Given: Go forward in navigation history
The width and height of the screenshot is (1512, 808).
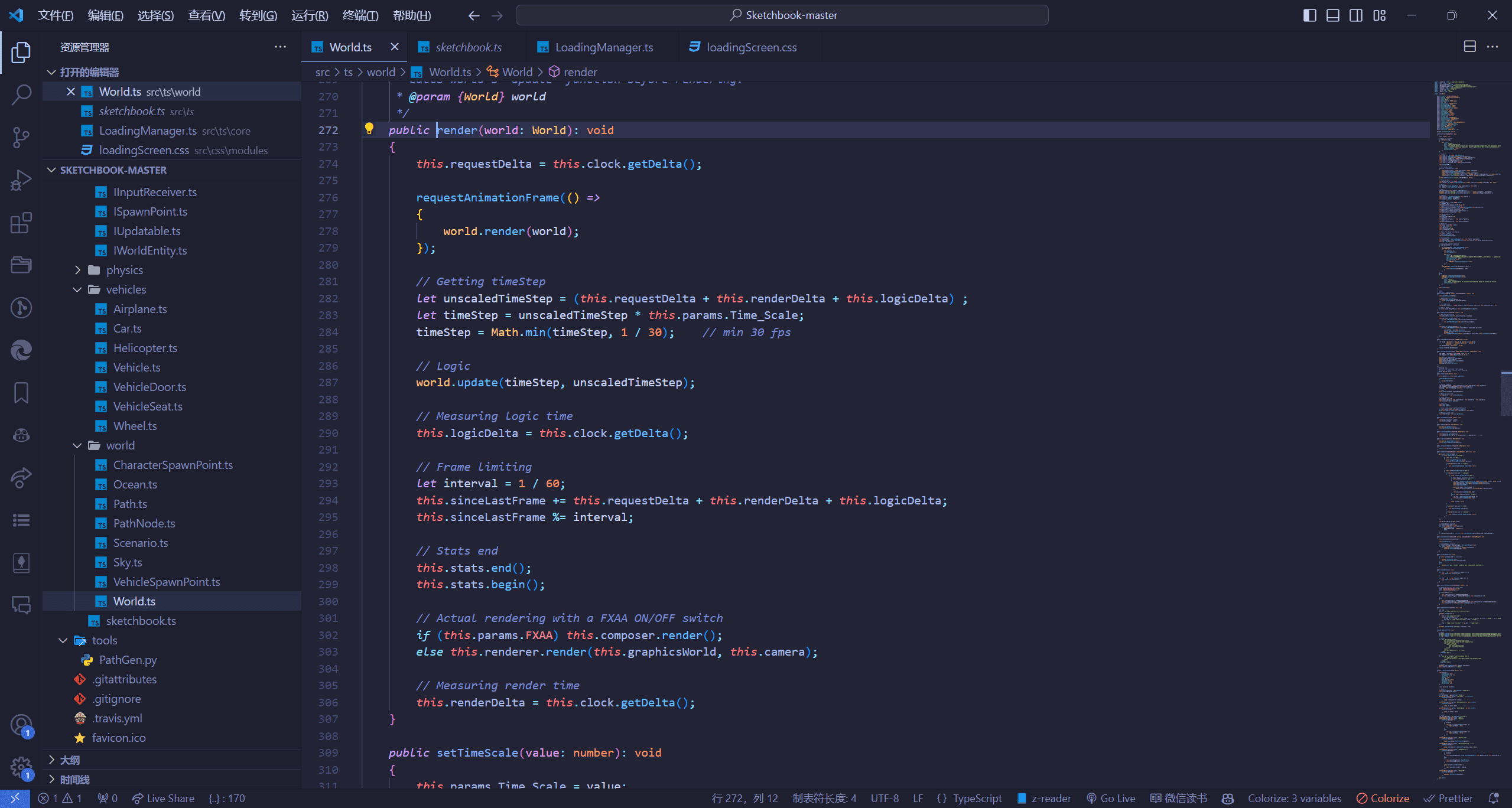Looking at the screenshot, I should (497, 15).
